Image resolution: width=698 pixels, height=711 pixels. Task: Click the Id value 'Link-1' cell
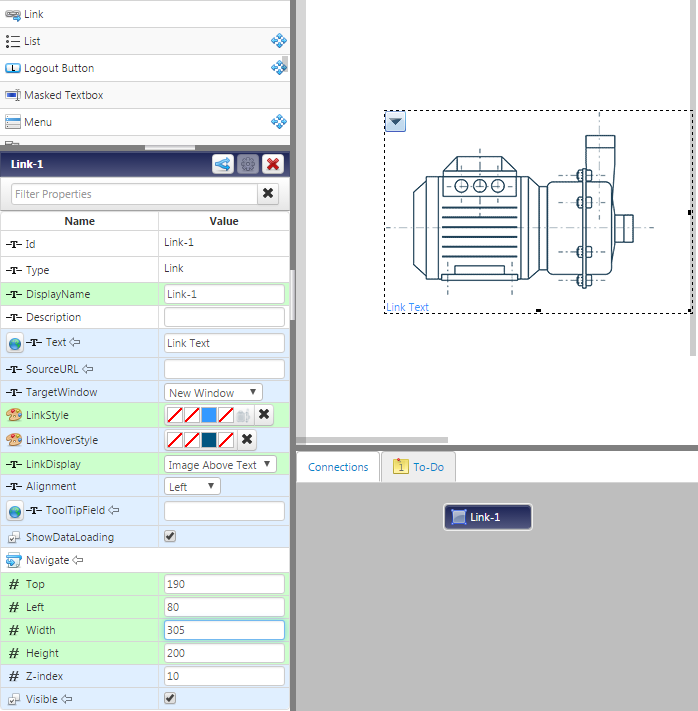[224, 243]
